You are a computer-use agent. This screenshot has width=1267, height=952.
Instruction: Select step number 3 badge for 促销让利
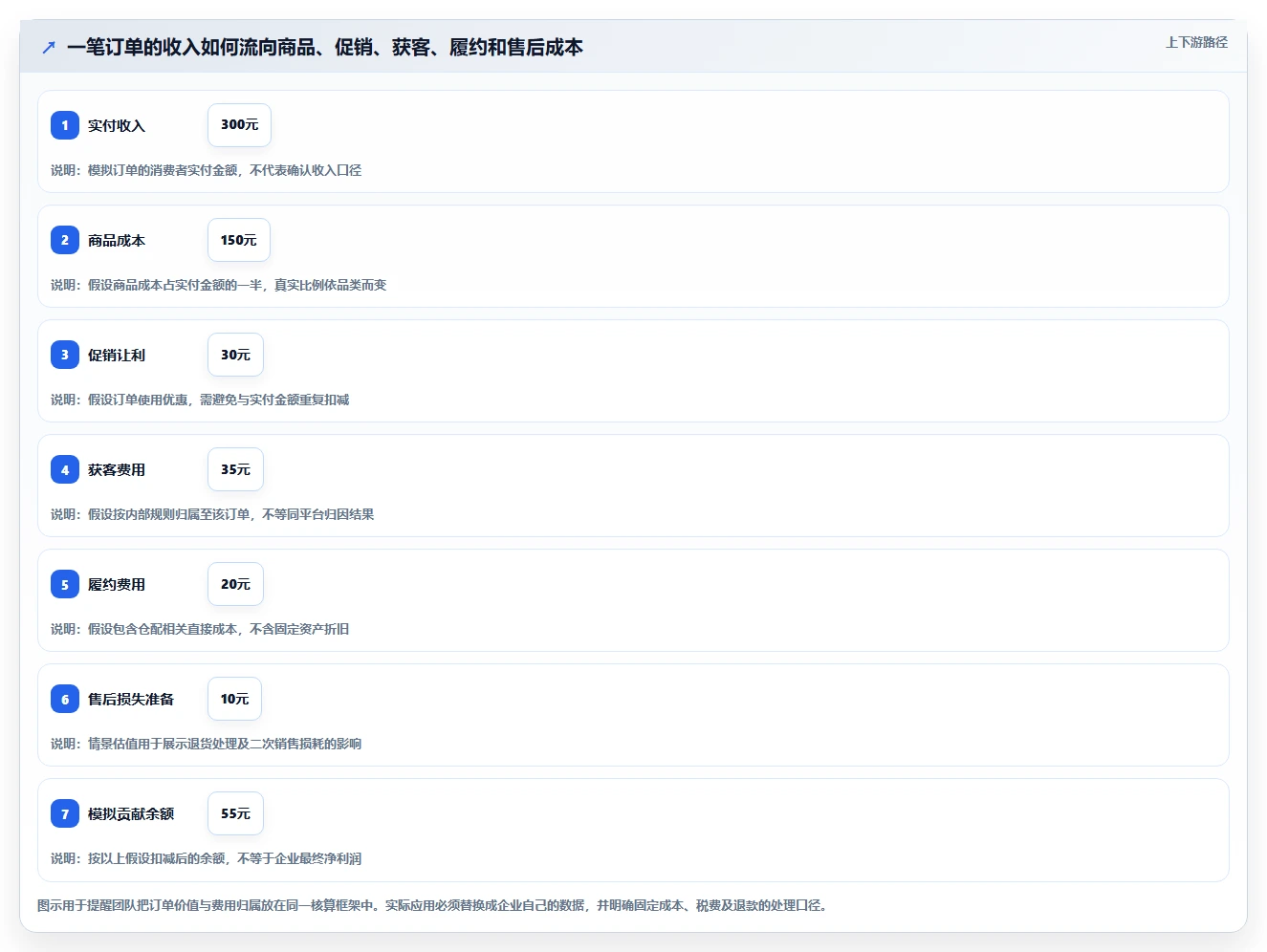click(65, 355)
